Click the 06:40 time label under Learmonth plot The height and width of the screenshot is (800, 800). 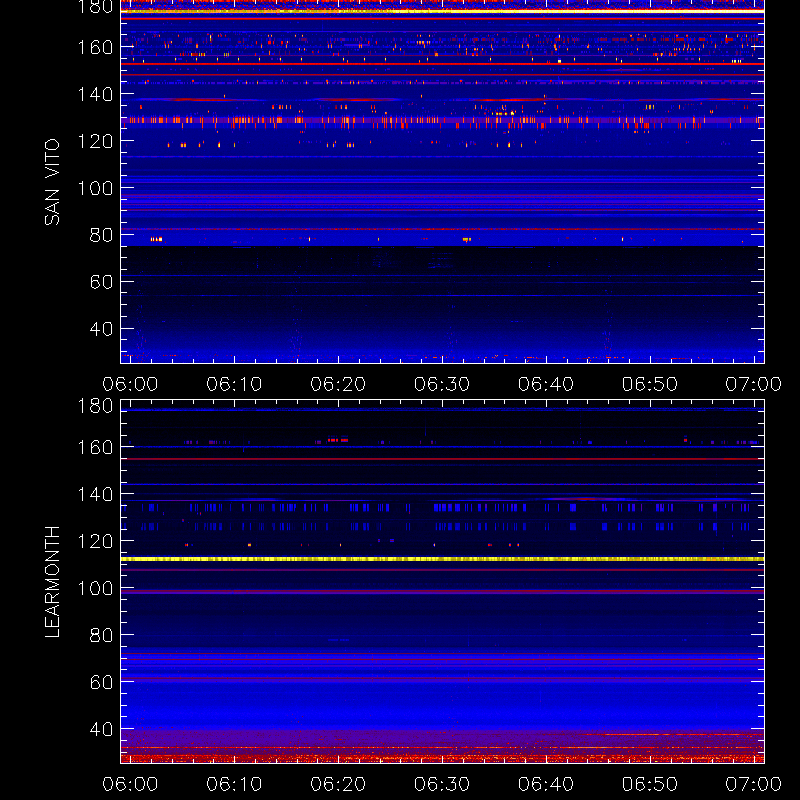546,784
